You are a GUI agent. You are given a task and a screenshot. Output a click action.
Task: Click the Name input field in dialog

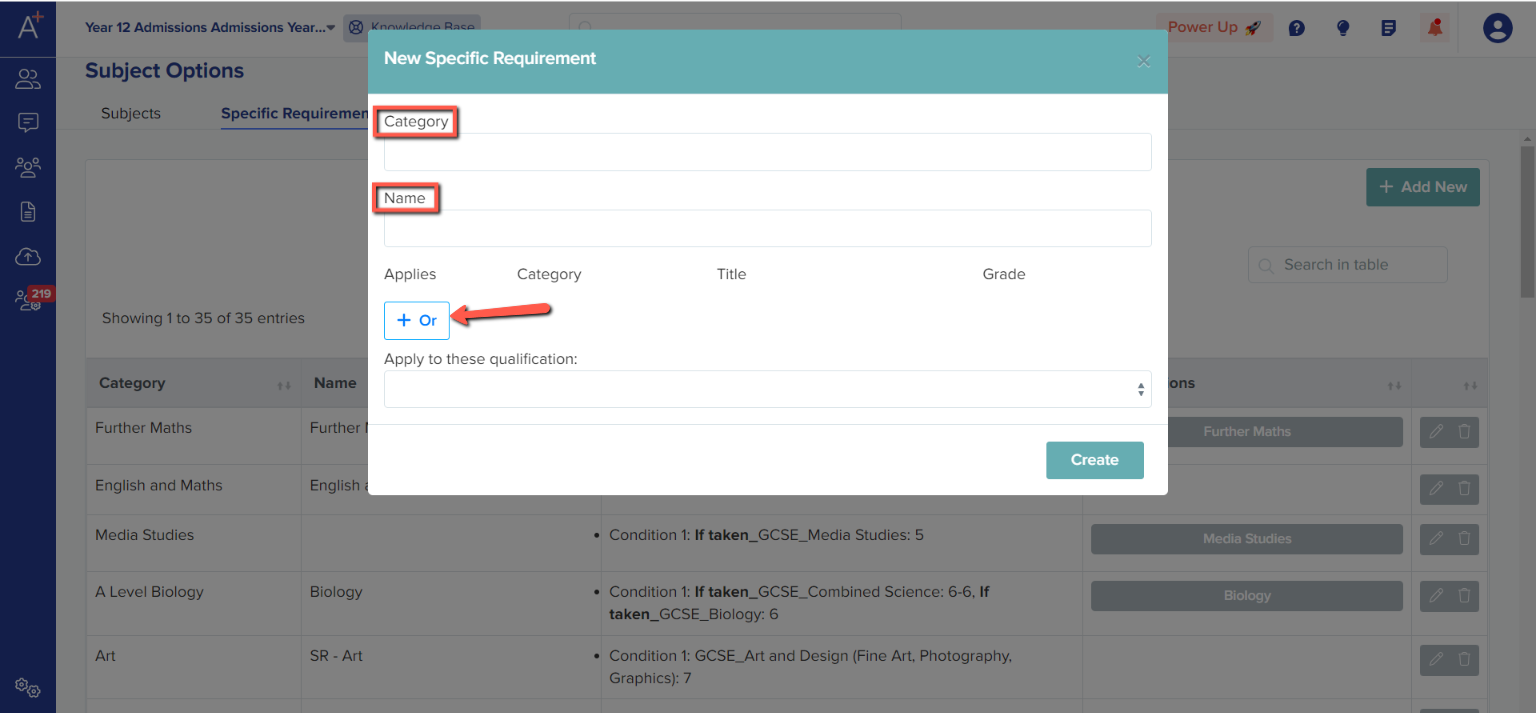point(767,228)
